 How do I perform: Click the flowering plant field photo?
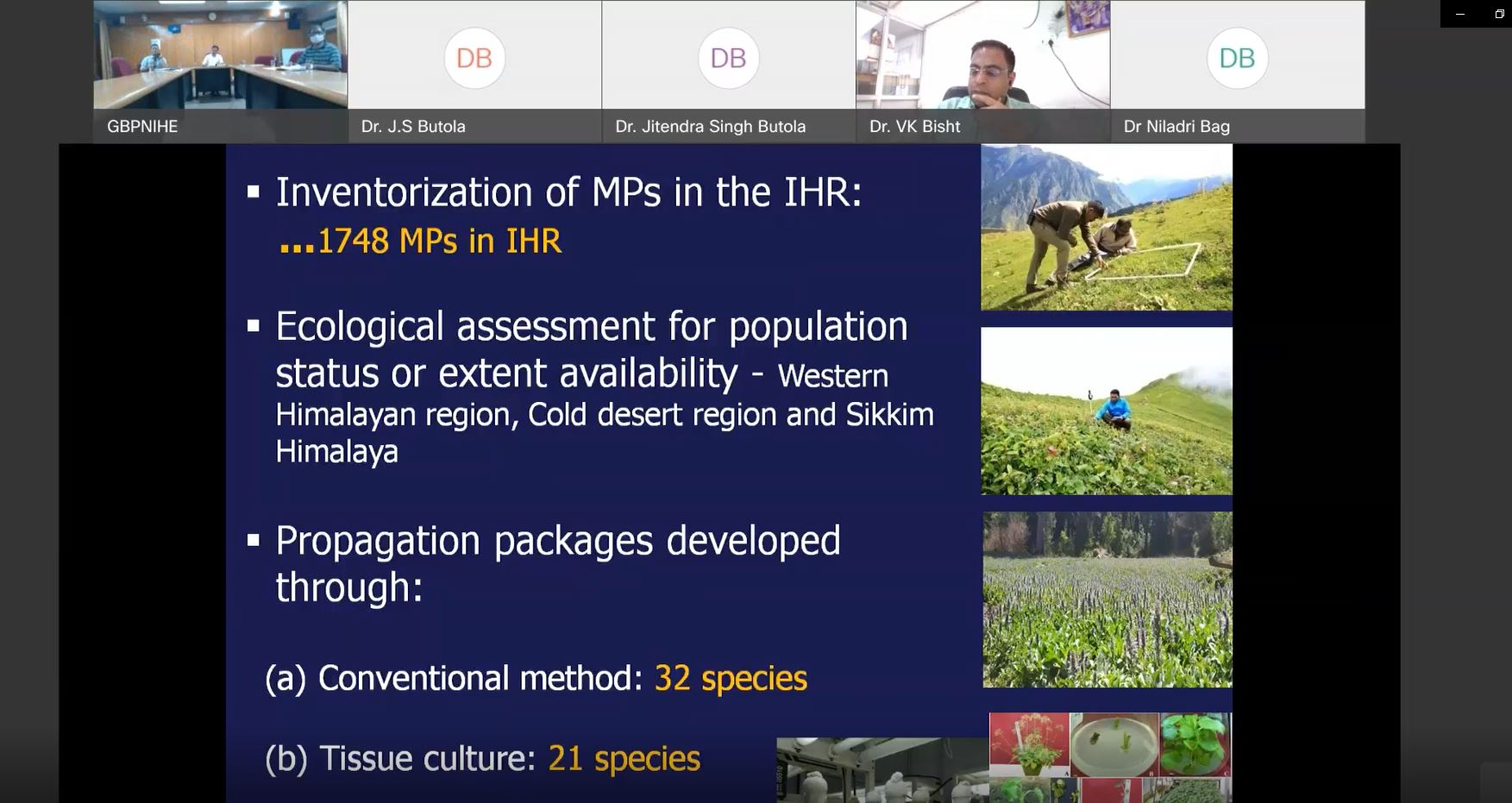click(x=1107, y=599)
